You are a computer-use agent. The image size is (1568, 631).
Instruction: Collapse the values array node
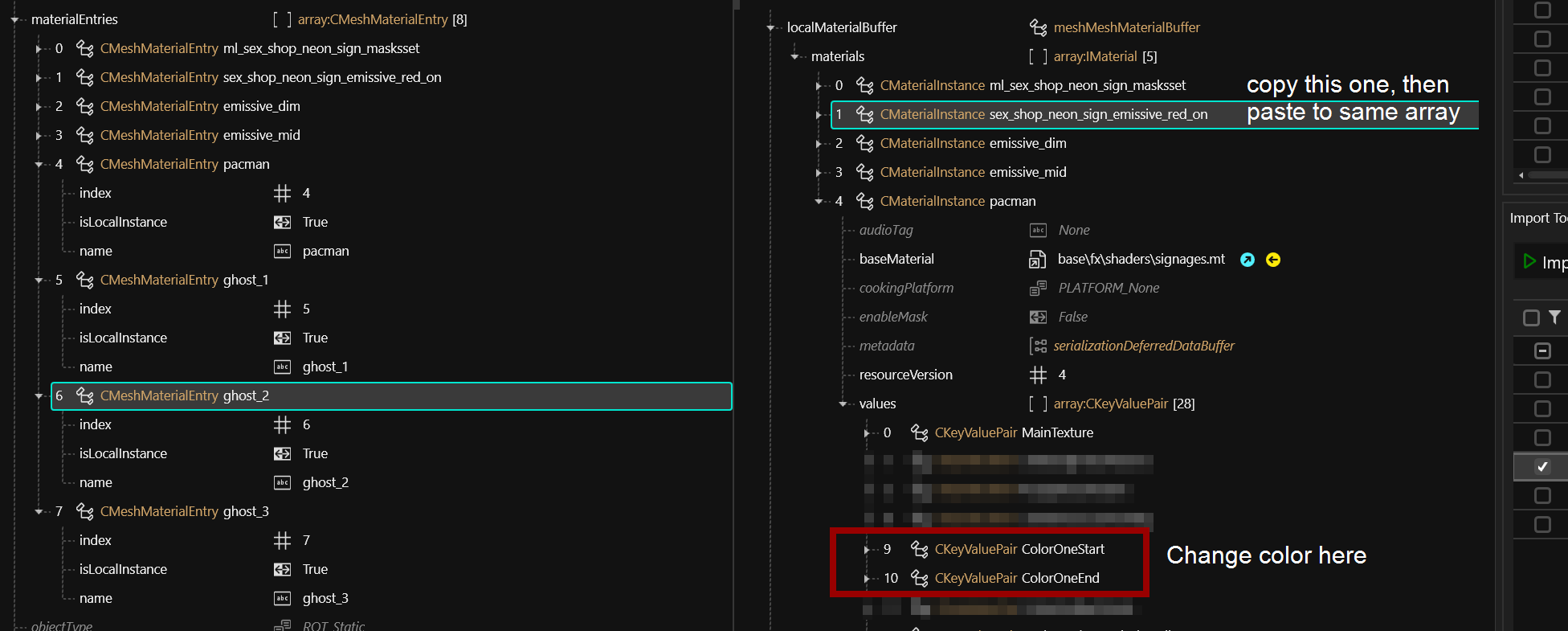[x=842, y=404]
